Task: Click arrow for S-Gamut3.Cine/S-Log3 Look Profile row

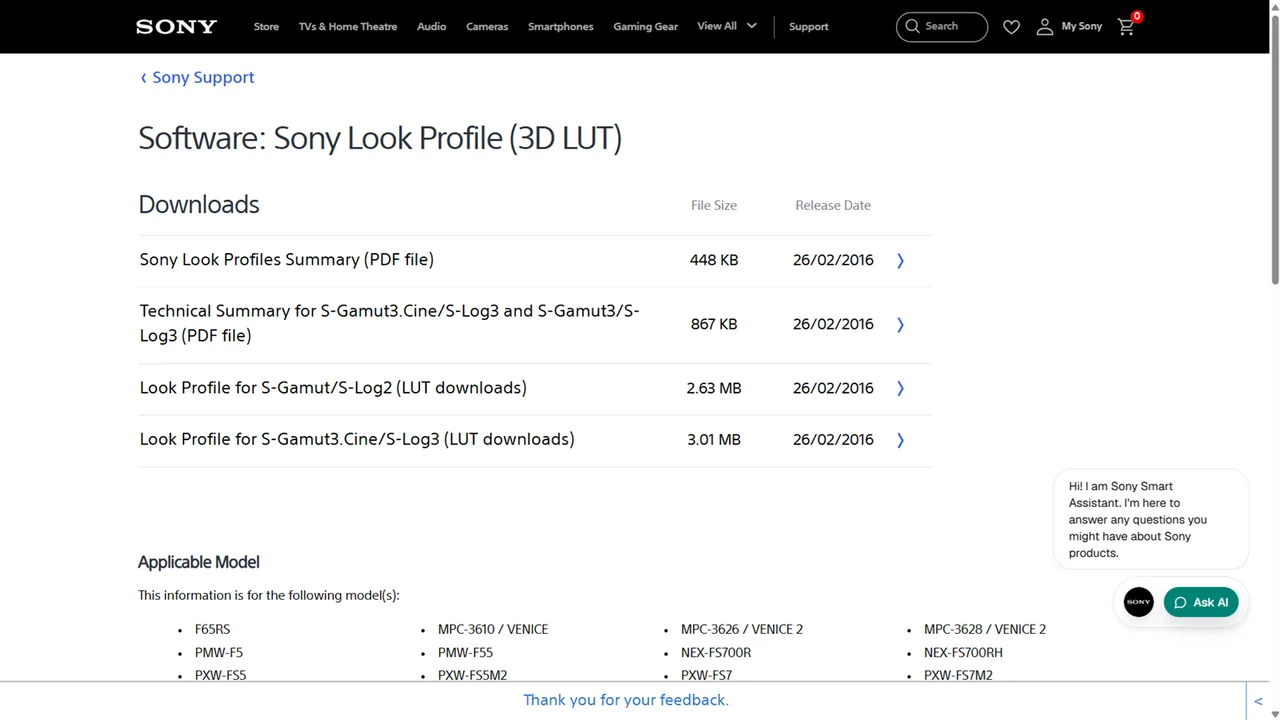Action: (x=900, y=440)
